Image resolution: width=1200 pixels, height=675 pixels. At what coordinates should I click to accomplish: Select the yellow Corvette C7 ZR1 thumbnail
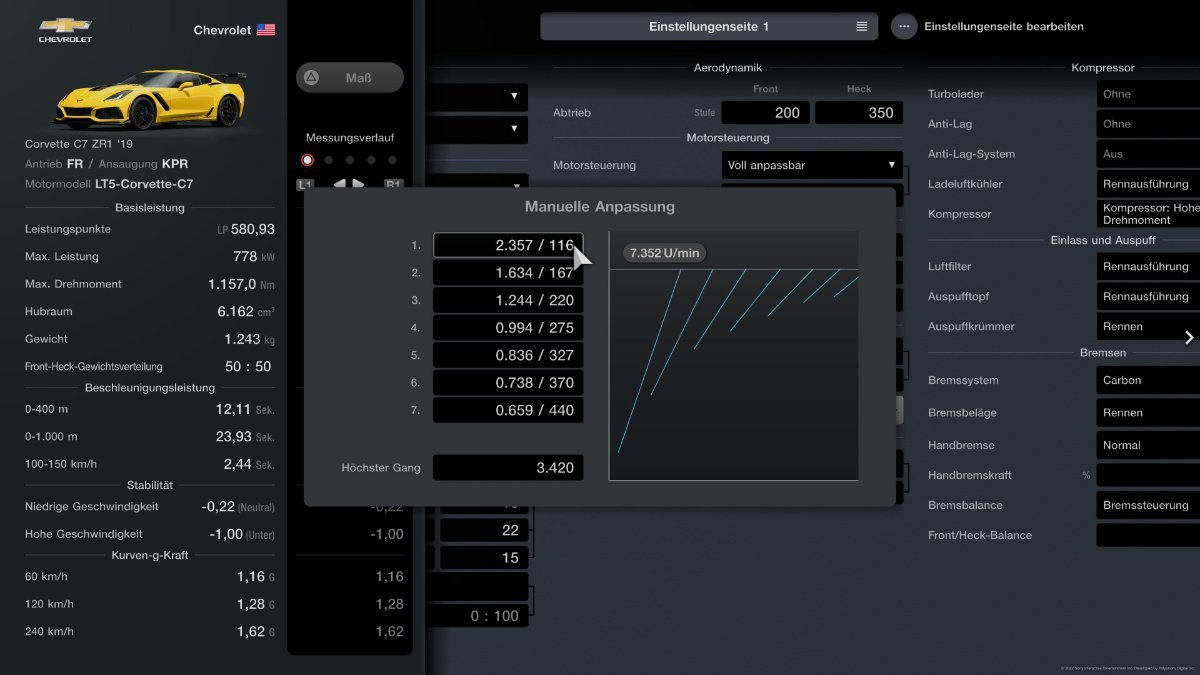point(150,100)
